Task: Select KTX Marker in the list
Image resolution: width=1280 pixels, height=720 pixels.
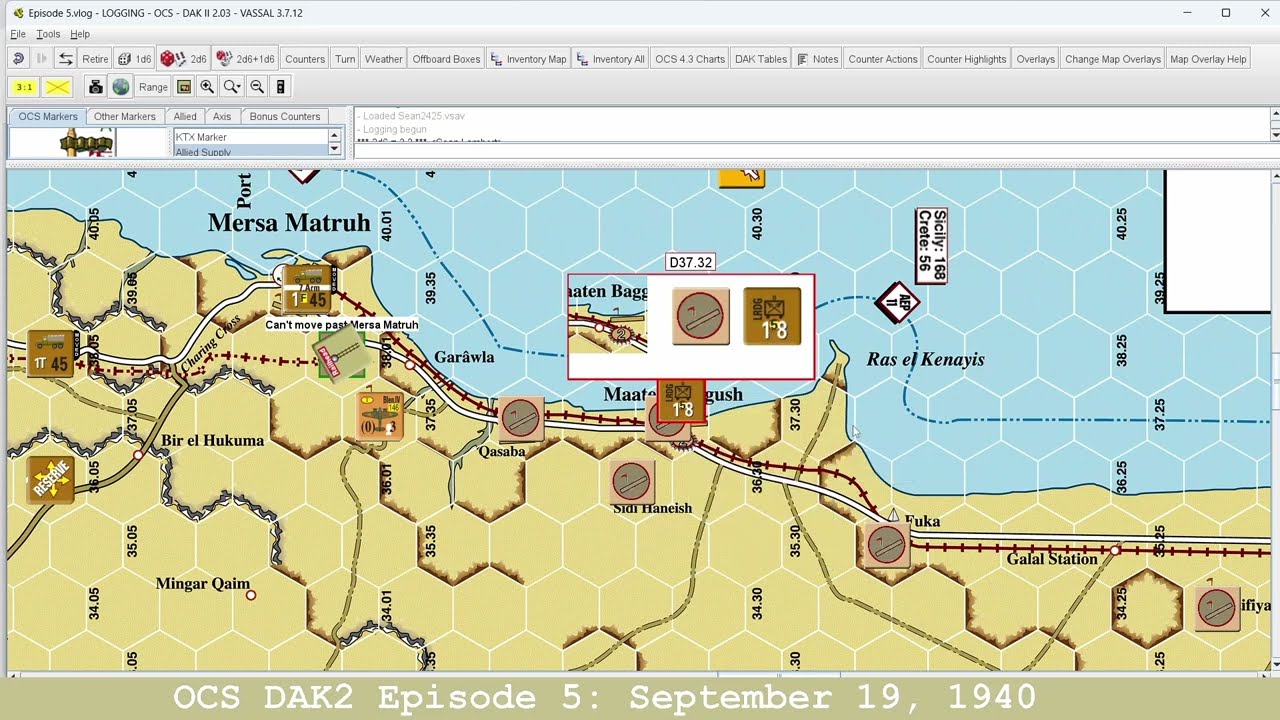Action: (x=251, y=137)
